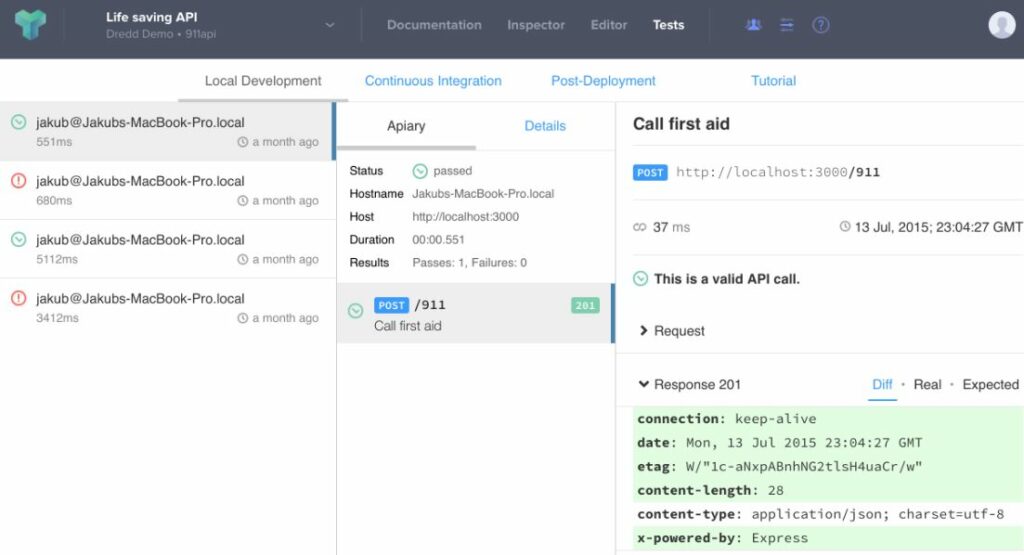Click check icon beside /911 transaction
Image resolution: width=1024 pixels, height=555 pixels.
355,311
